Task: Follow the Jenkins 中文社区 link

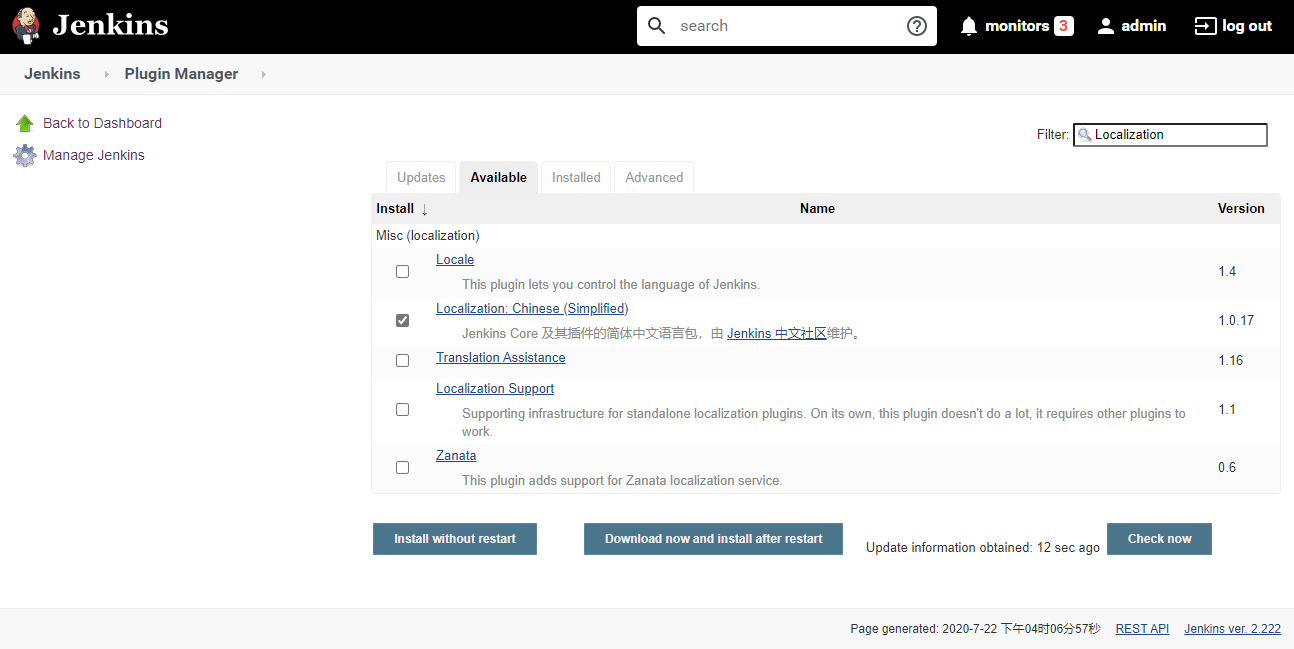Action: coord(777,334)
